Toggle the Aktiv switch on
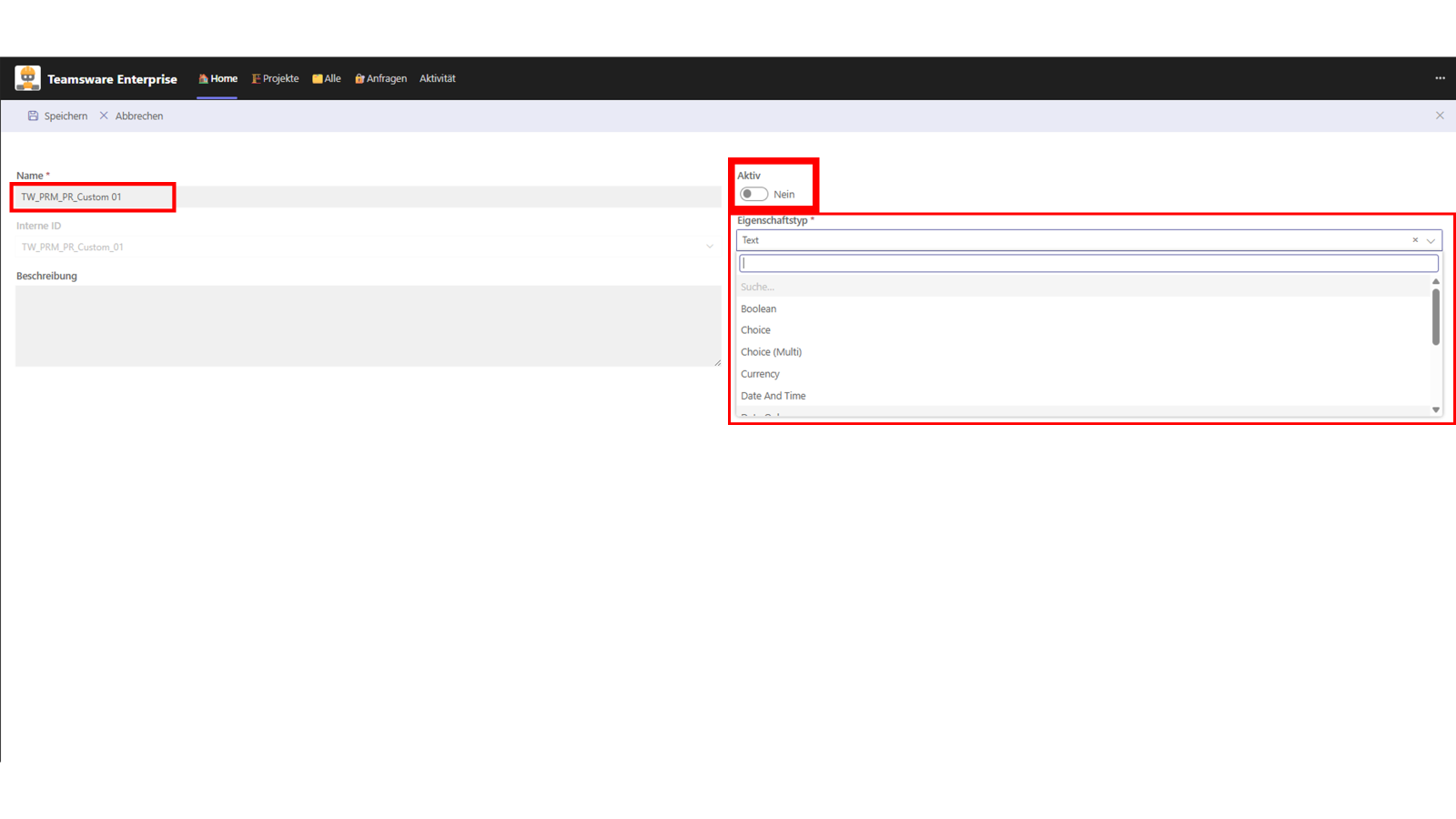Viewport: 1456px width, 819px height. click(x=753, y=194)
